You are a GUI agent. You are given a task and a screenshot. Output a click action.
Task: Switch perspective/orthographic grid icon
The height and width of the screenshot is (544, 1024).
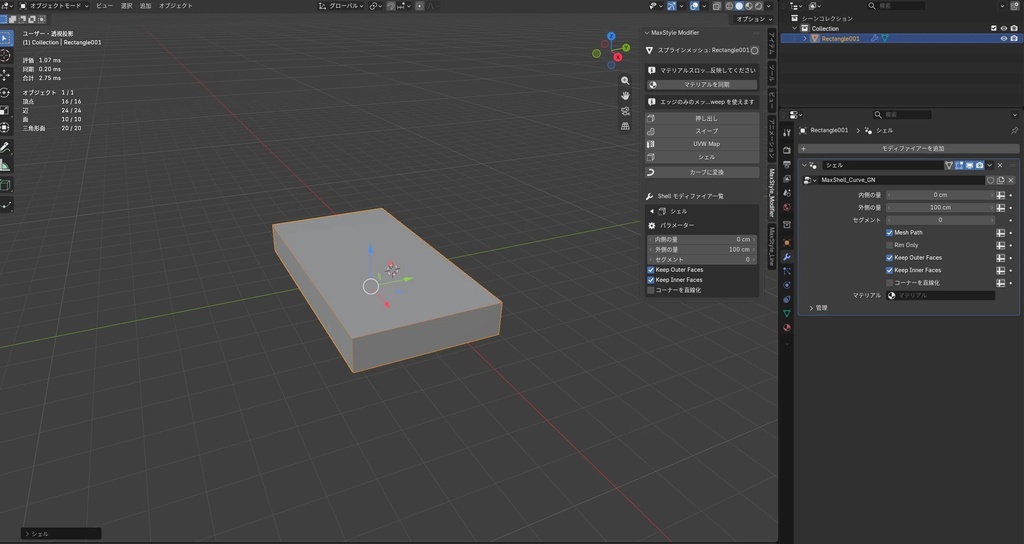[x=625, y=126]
